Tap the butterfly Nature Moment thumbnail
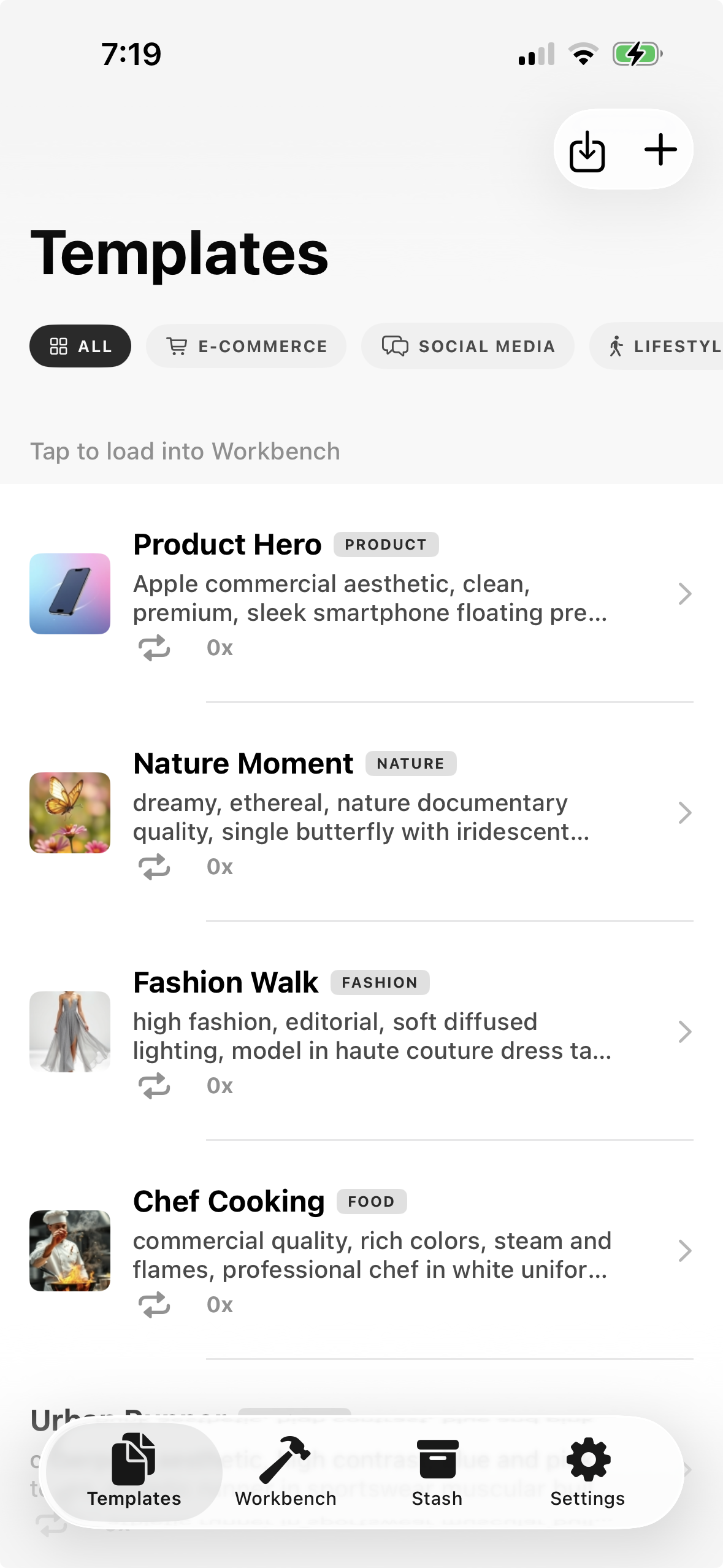The image size is (723, 1568). point(70,813)
